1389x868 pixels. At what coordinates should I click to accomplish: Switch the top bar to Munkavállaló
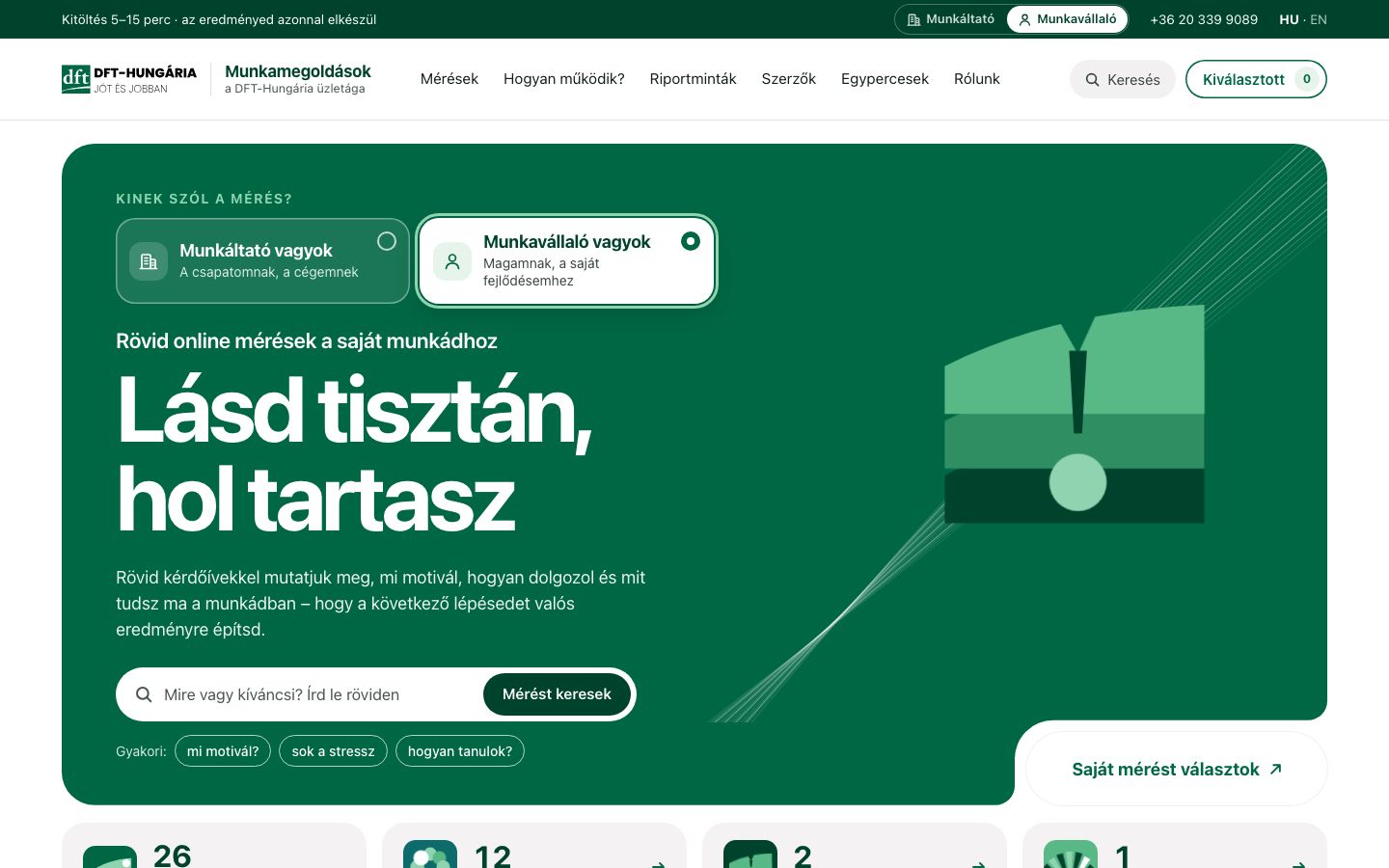coord(1067,19)
